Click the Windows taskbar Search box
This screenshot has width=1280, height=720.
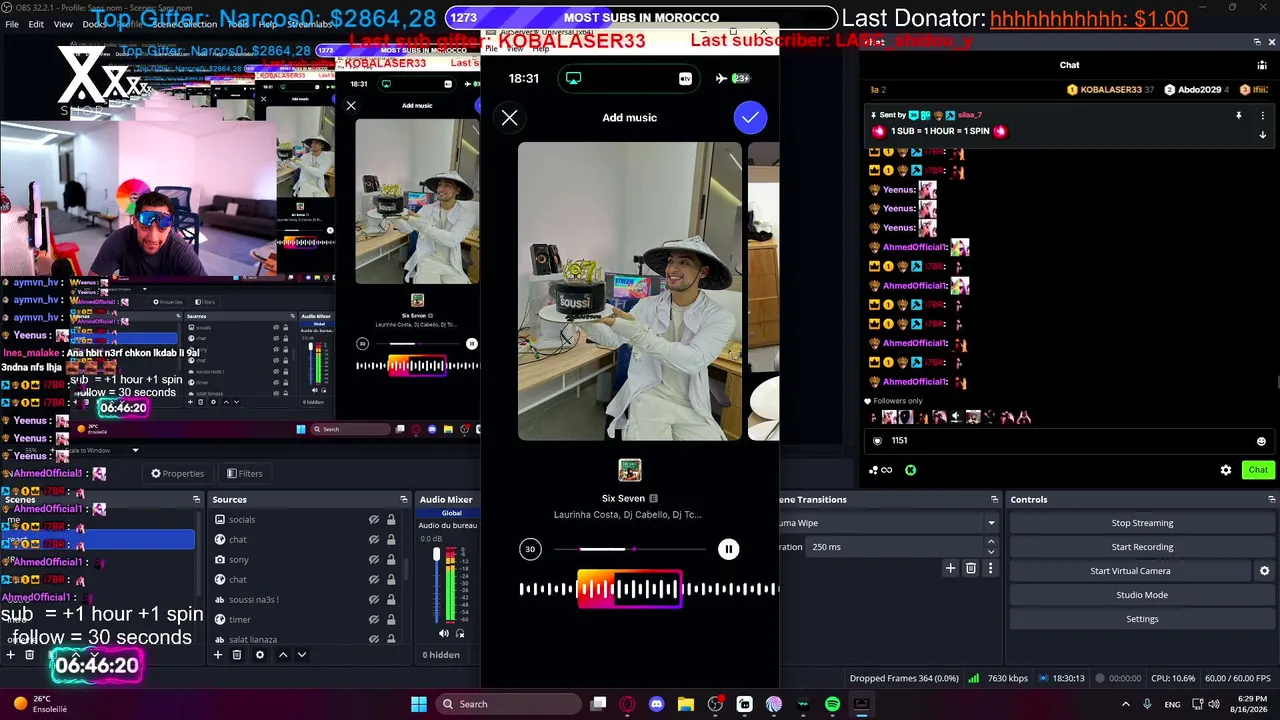508,704
